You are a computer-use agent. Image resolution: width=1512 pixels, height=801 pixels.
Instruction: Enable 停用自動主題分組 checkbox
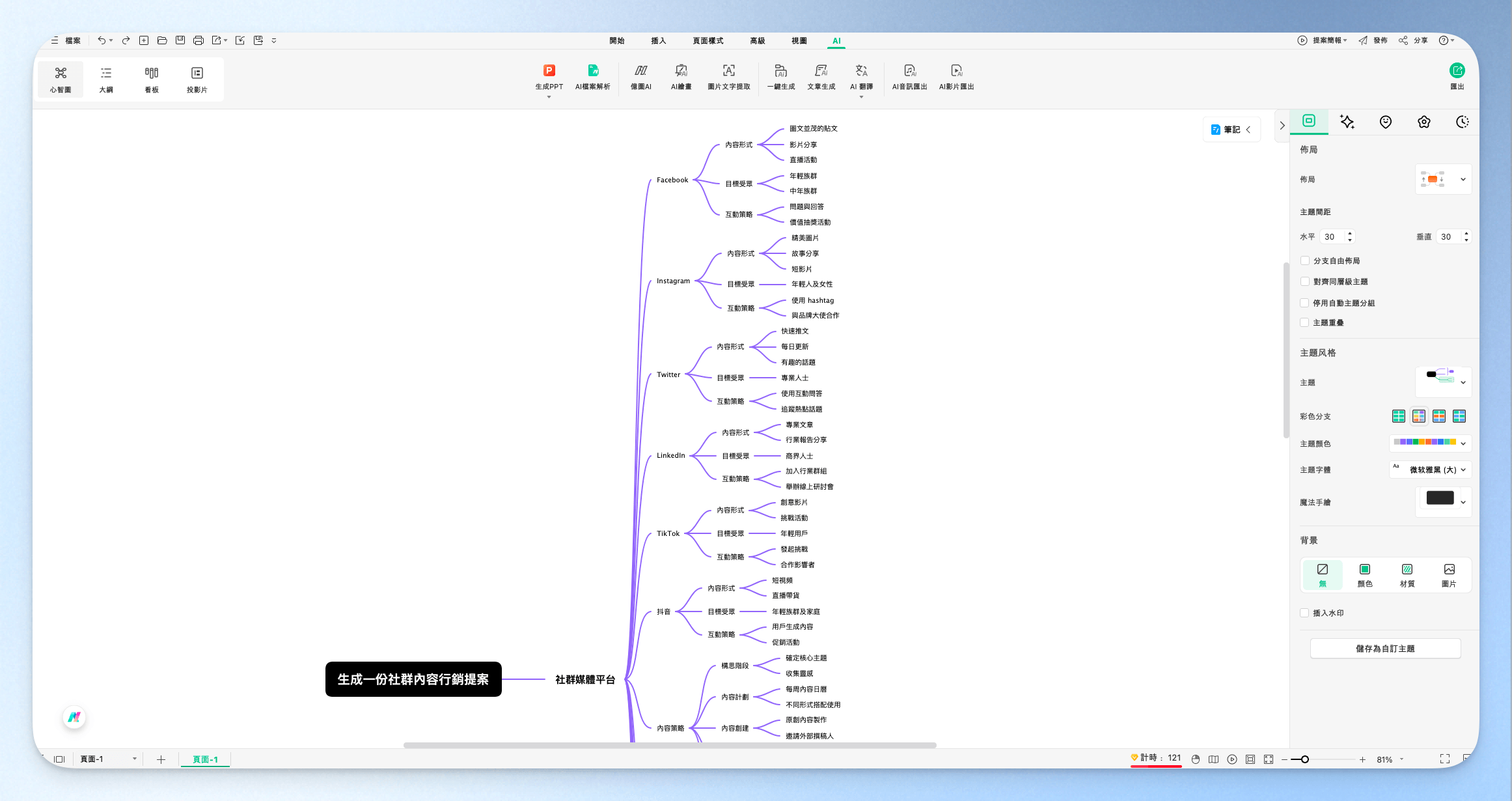(x=1305, y=303)
